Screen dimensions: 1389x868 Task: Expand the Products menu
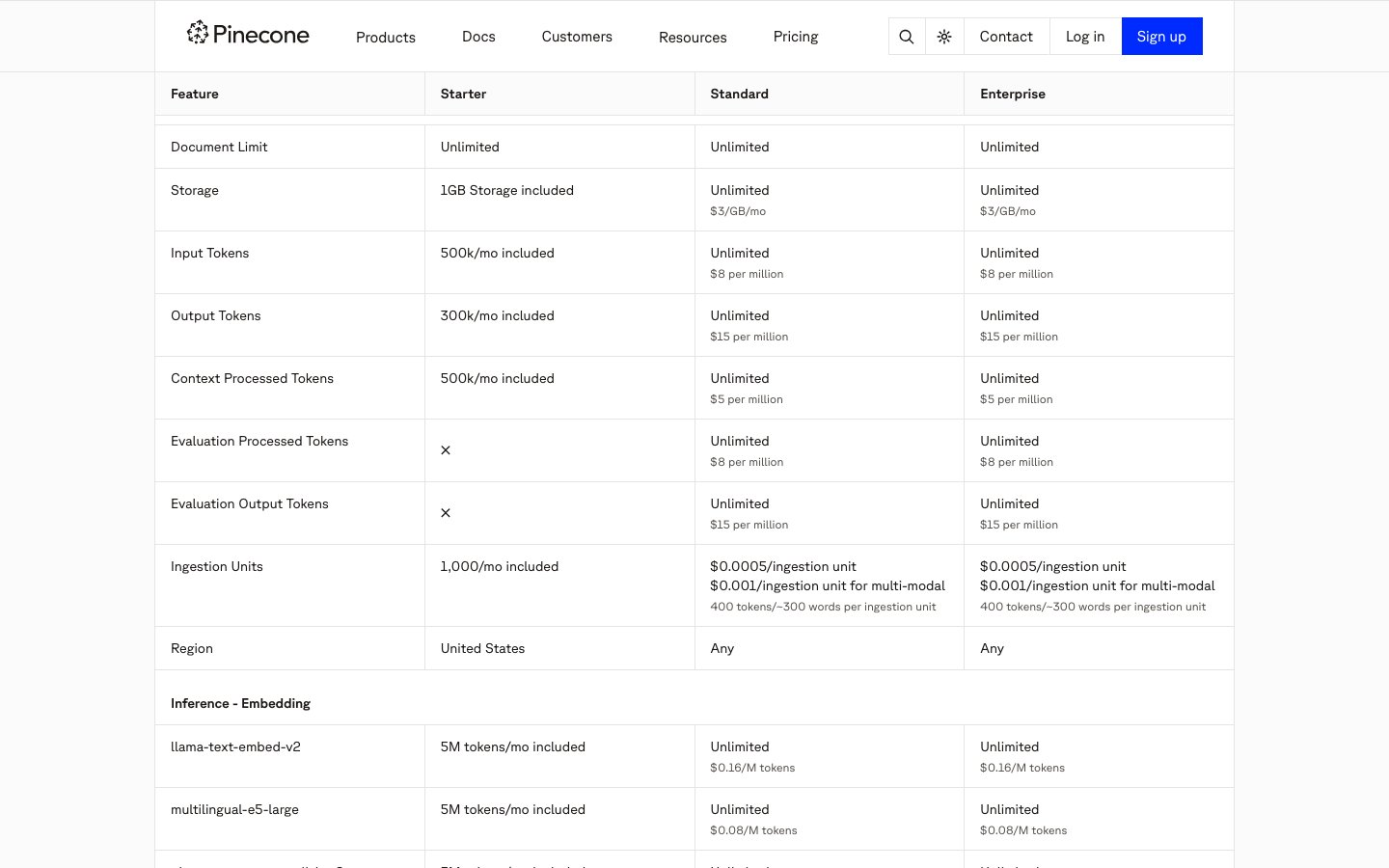coord(385,37)
